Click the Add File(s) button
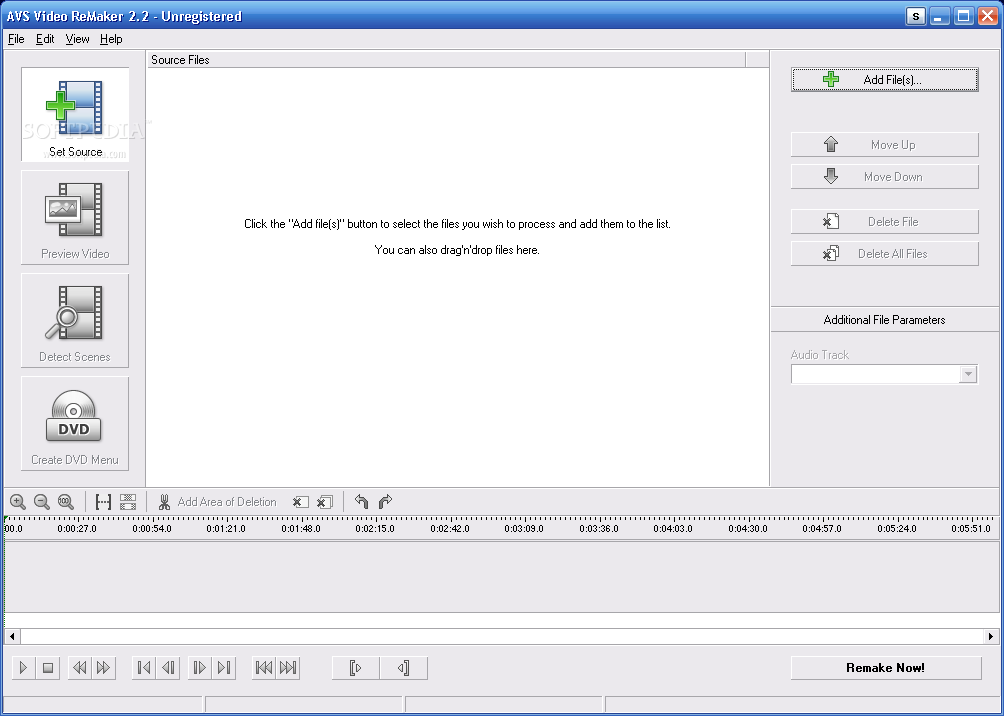 coord(884,79)
